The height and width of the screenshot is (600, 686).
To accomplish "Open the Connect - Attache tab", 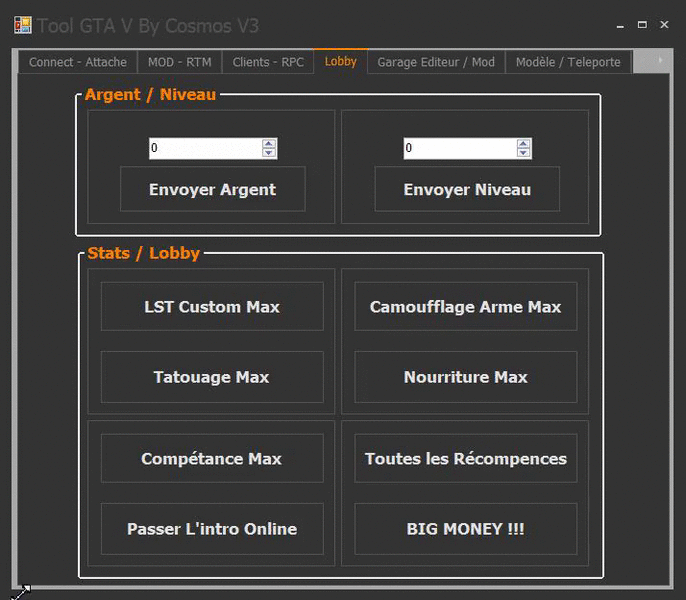I will 78,62.
